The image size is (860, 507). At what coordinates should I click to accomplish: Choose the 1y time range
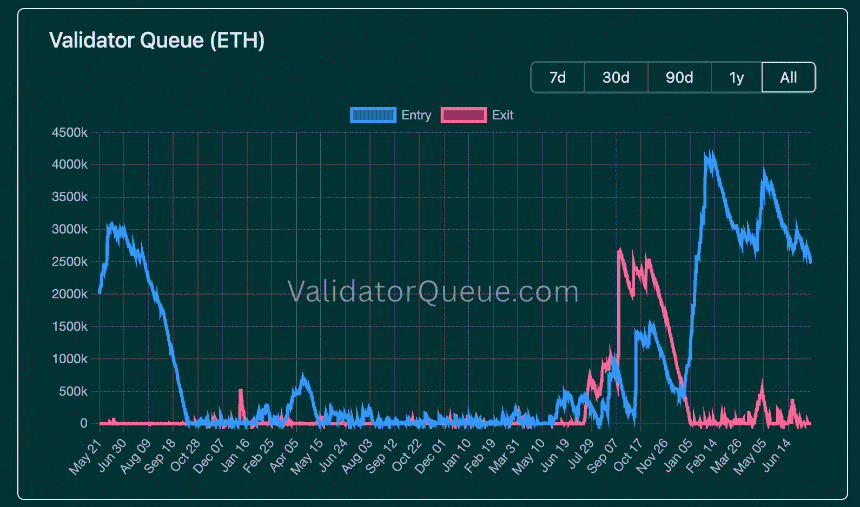[737, 77]
